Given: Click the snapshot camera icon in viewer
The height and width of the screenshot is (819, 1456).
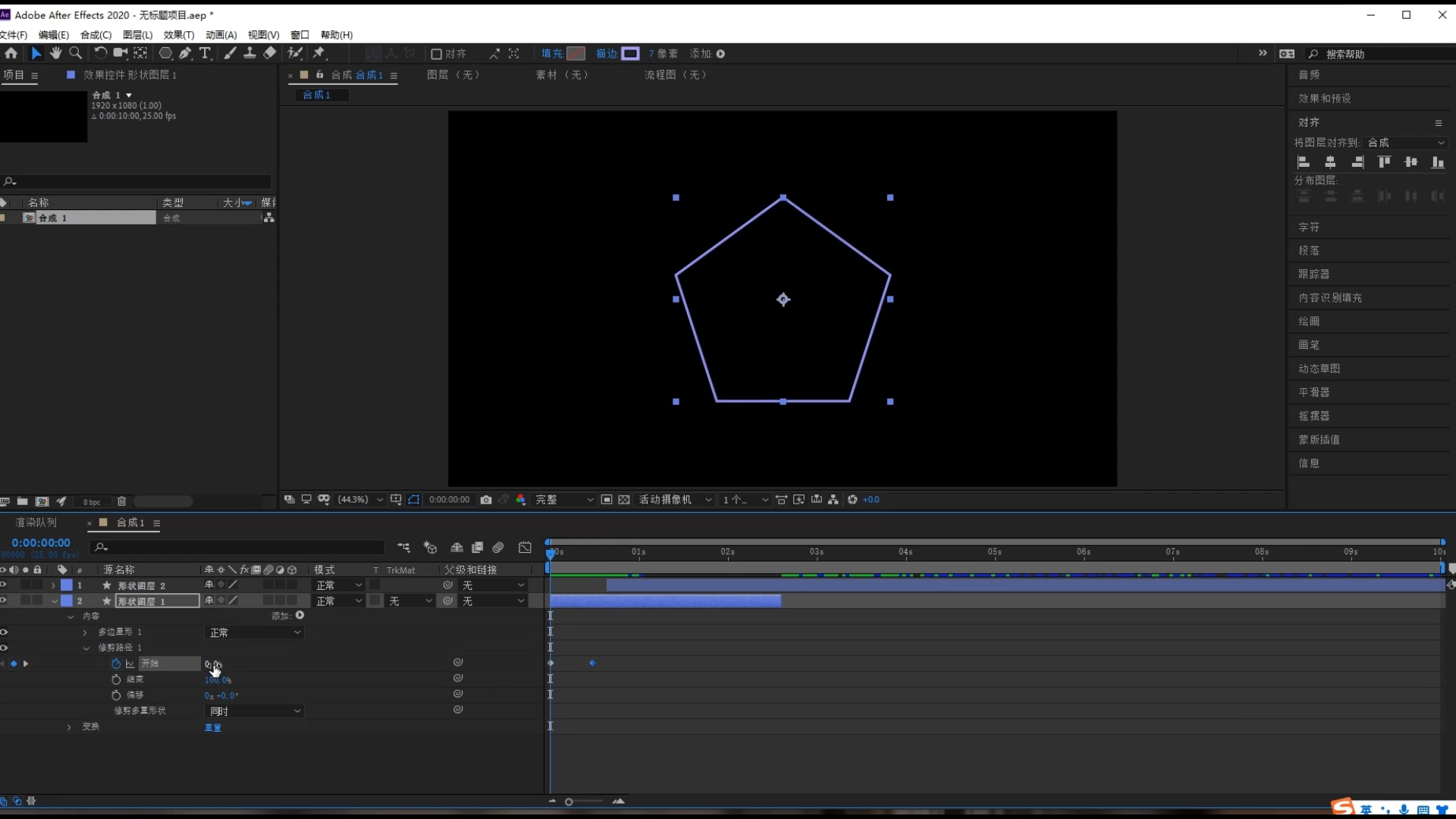Looking at the screenshot, I should pyautogui.click(x=486, y=500).
